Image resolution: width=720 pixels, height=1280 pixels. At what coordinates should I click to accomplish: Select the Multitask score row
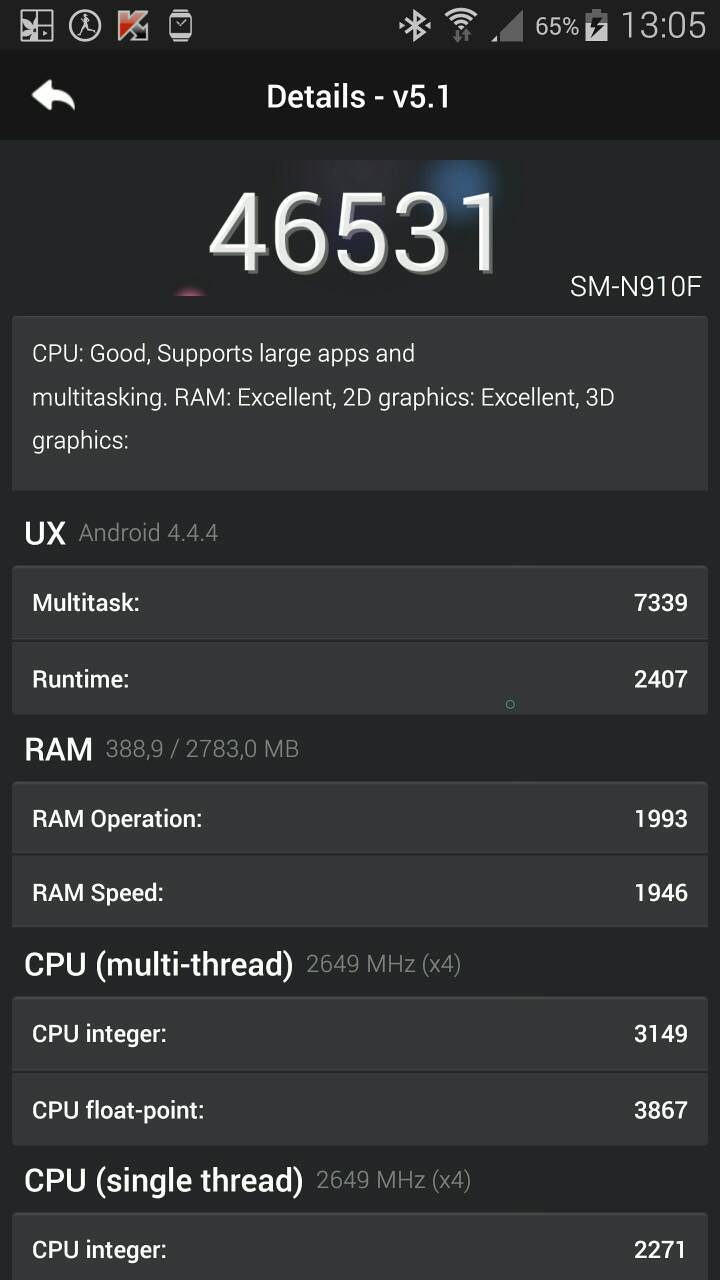pos(359,603)
